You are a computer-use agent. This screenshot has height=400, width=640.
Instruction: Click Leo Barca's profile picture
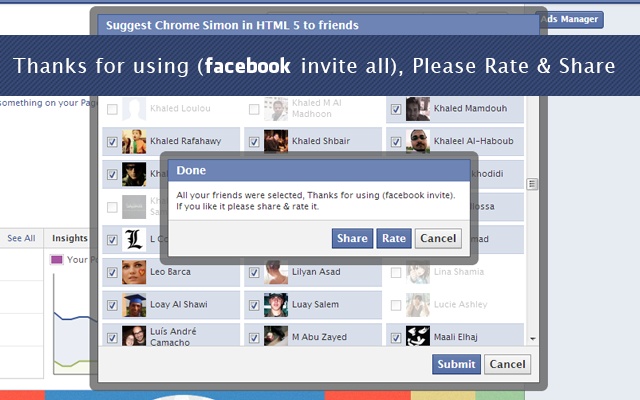[134, 272]
